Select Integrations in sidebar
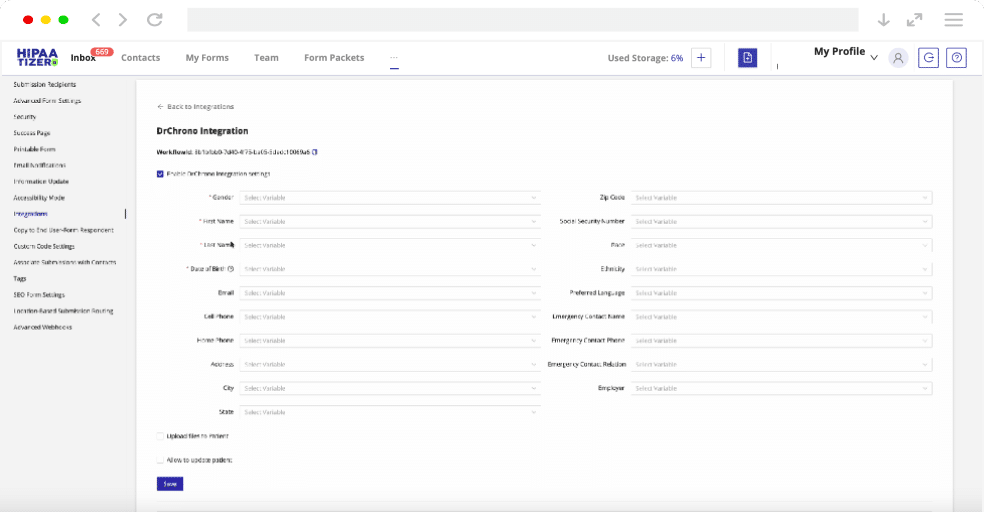 click(30, 214)
